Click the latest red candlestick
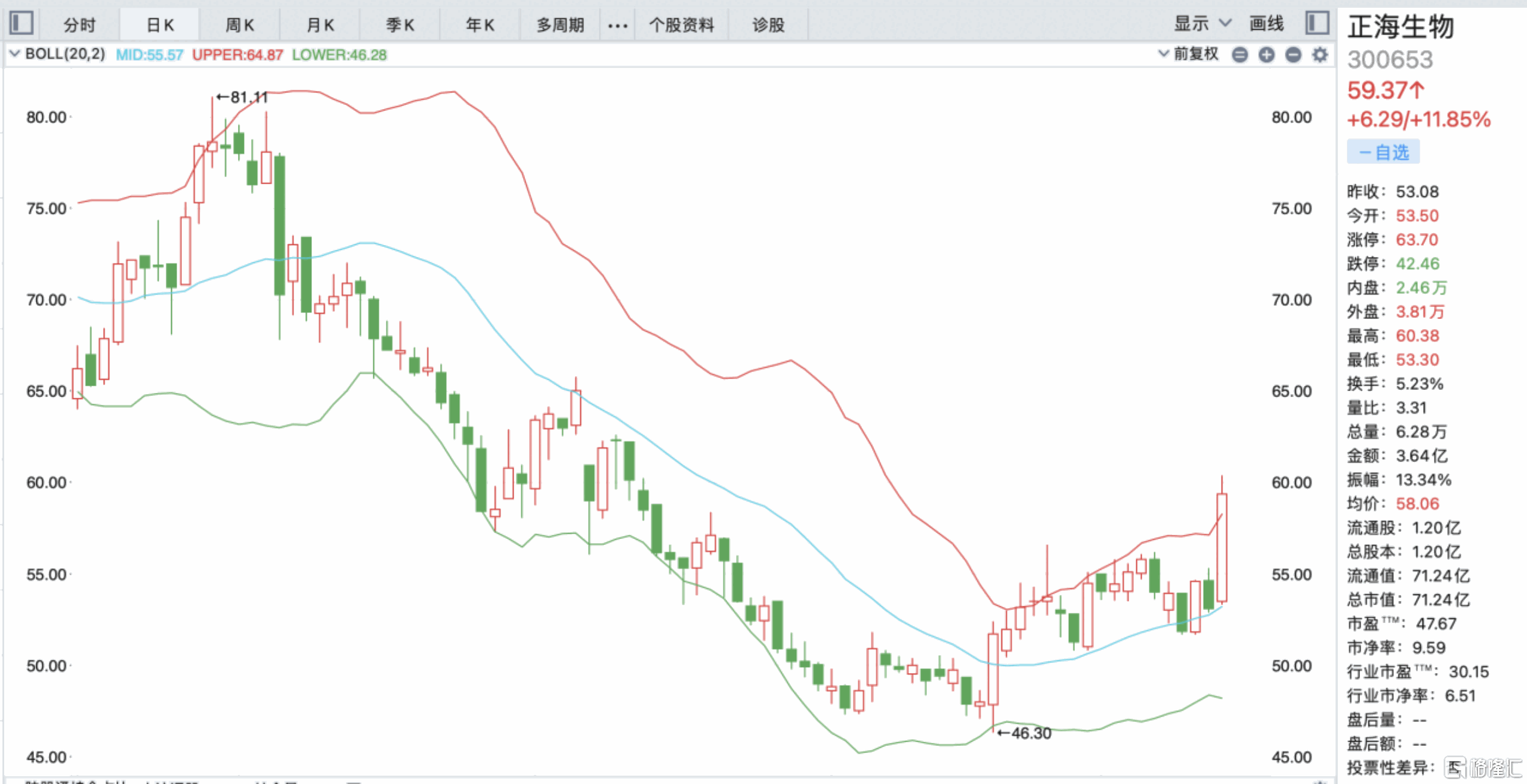The image size is (1527, 784). pos(1222,547)
